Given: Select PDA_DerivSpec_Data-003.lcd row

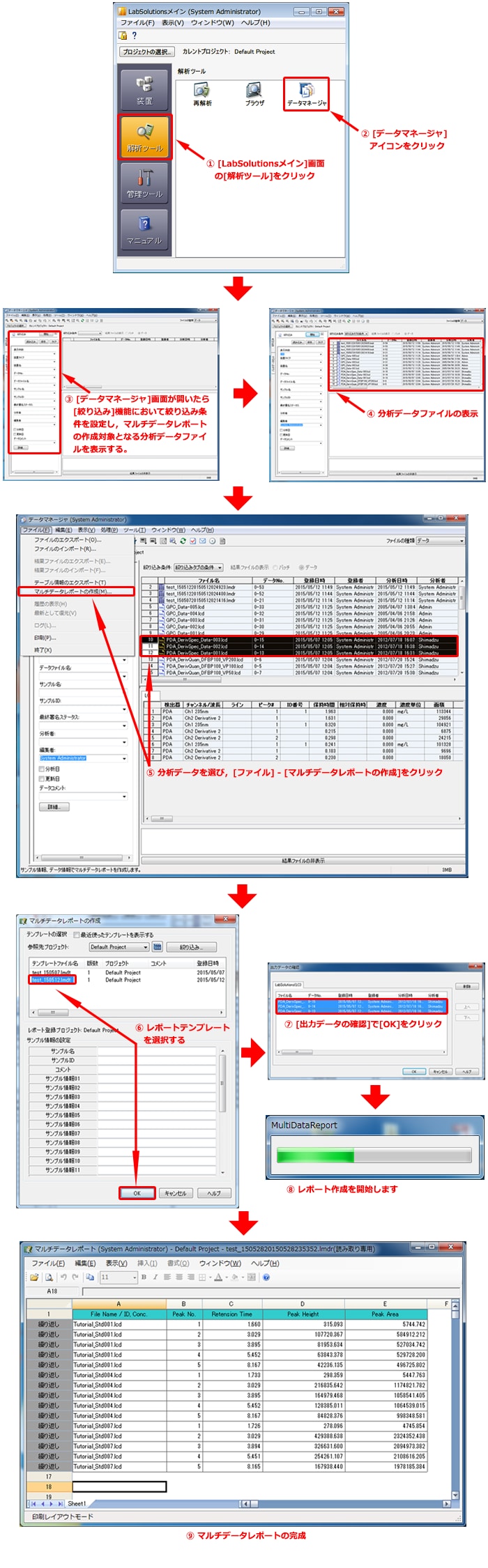Looking at the screenshot, I should [x=300, y=640].
